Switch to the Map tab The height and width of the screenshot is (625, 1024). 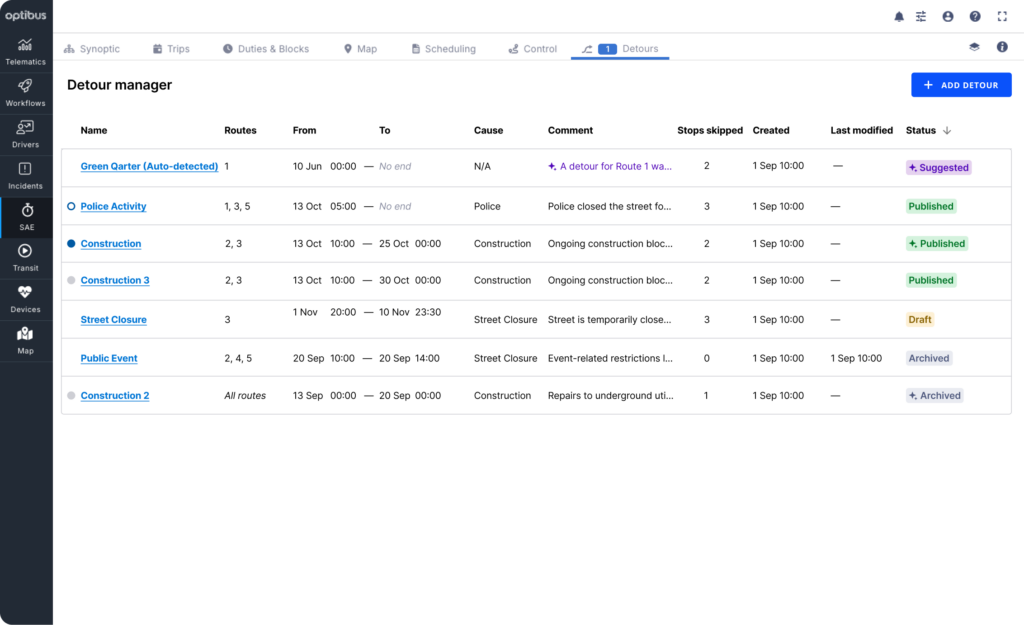[x=360, y=48]
